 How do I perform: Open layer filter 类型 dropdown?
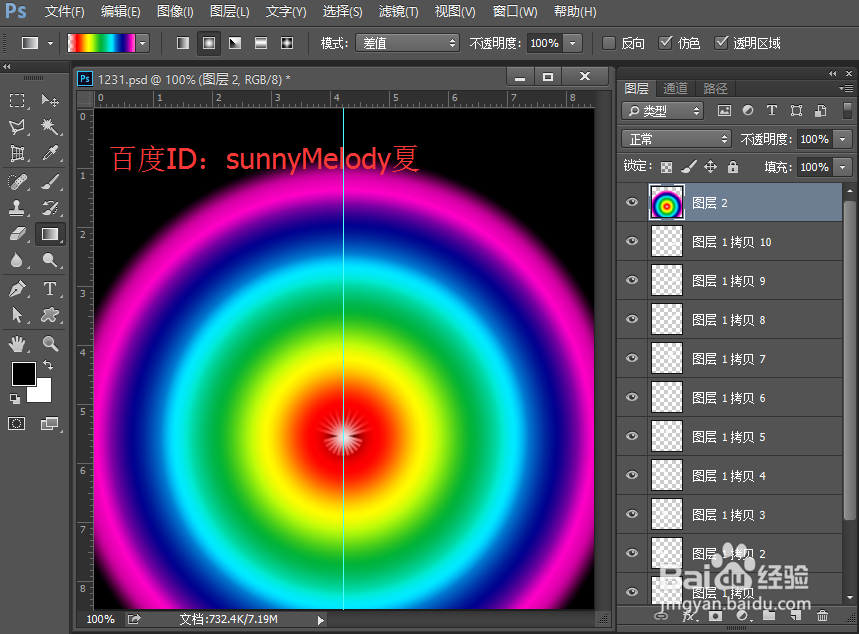point(663,111)
